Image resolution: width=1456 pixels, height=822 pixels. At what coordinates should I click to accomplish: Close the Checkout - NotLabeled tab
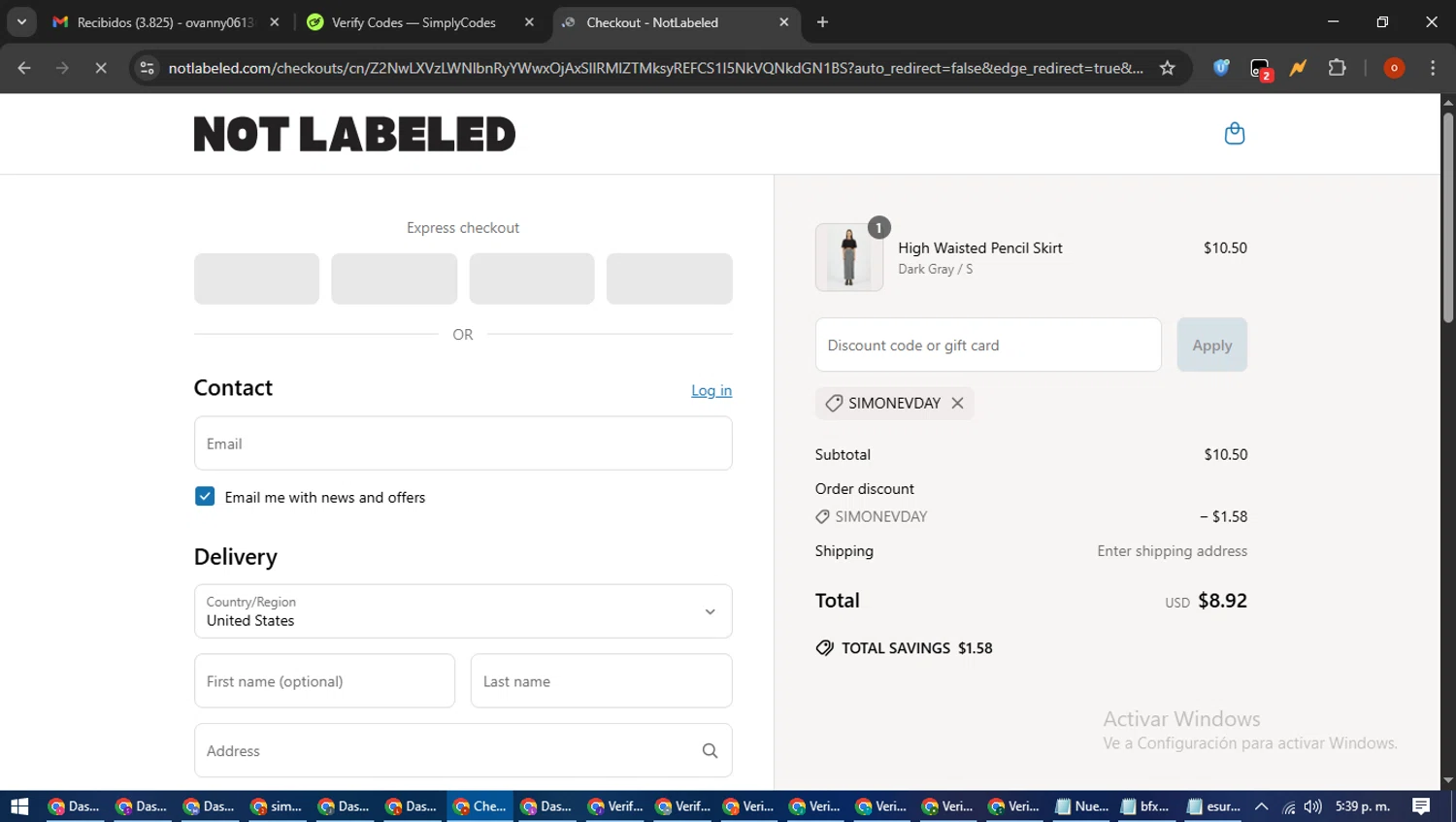[x=784, y=22]
